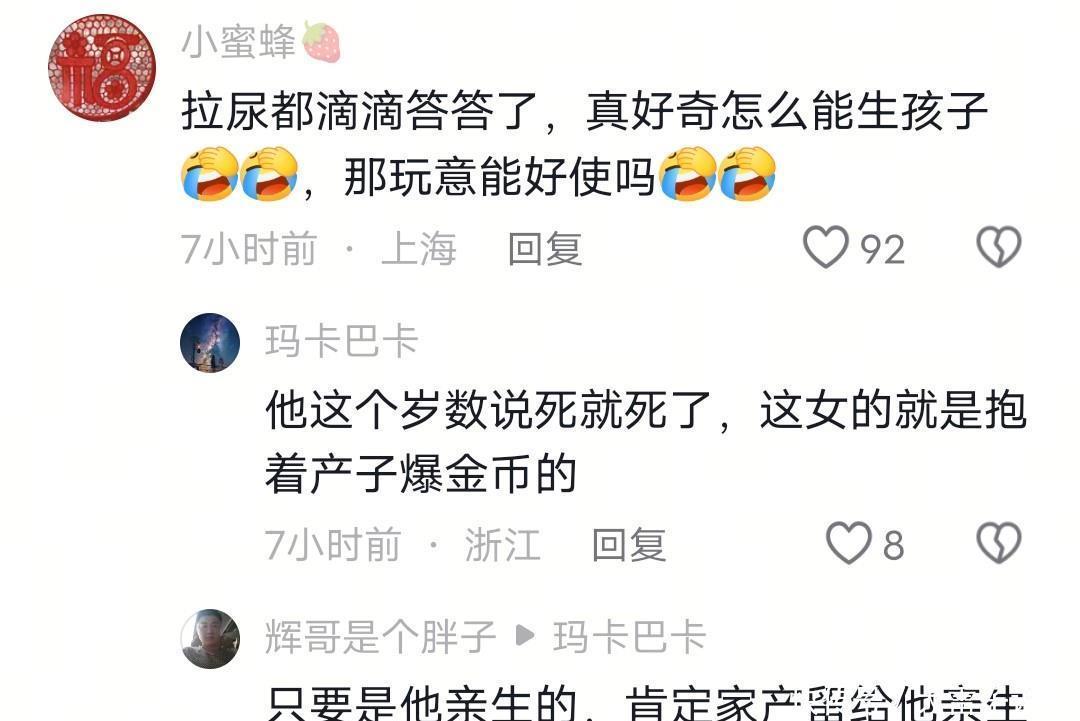Image resolution: width=1080 pixels, height=721 pixels.
Task: Visit the 玛卡巴卡 username above the reply
Action: [x=342, y=341]
